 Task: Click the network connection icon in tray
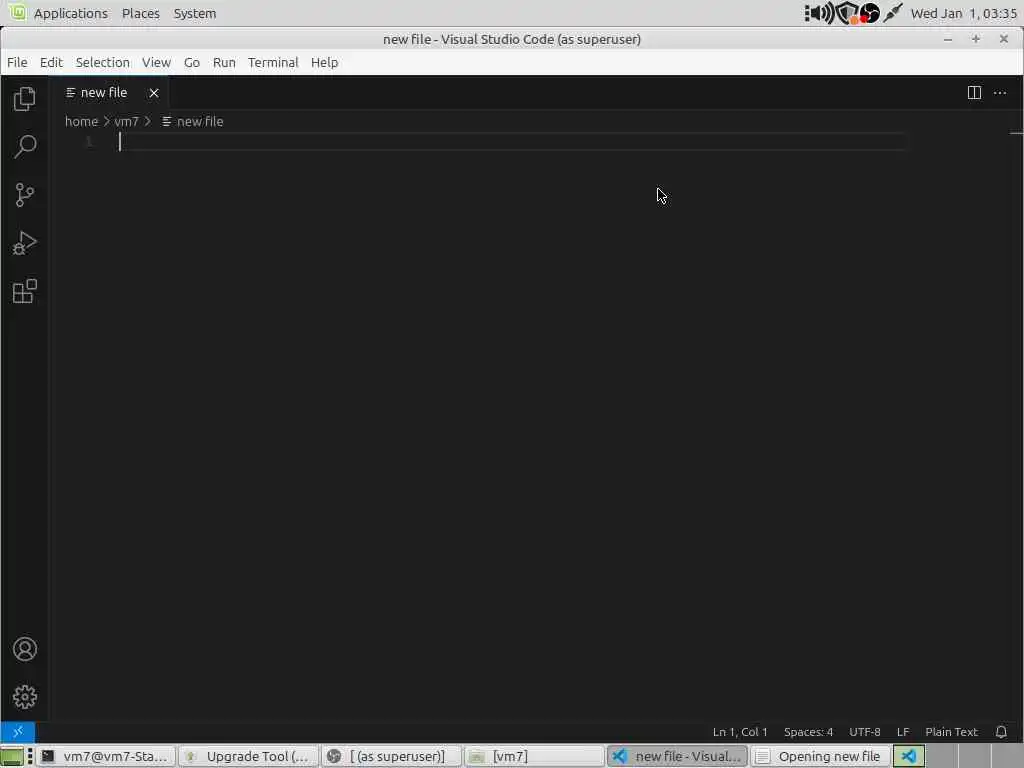[893, 13]
